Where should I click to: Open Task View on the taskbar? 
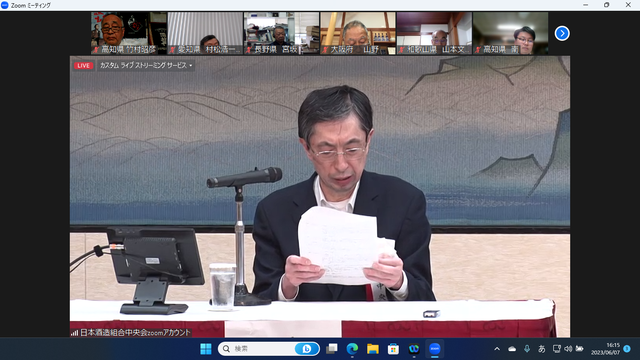[332, 349]
